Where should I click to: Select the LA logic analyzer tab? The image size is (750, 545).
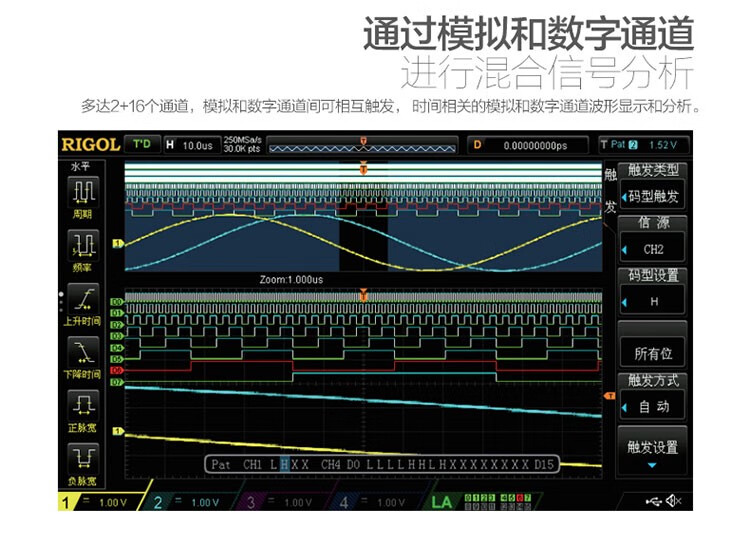click(481, 502)
